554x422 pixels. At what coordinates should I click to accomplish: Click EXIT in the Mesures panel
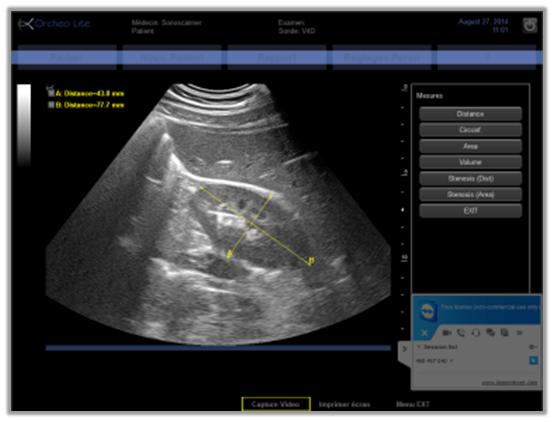click(x=470, y=211)
